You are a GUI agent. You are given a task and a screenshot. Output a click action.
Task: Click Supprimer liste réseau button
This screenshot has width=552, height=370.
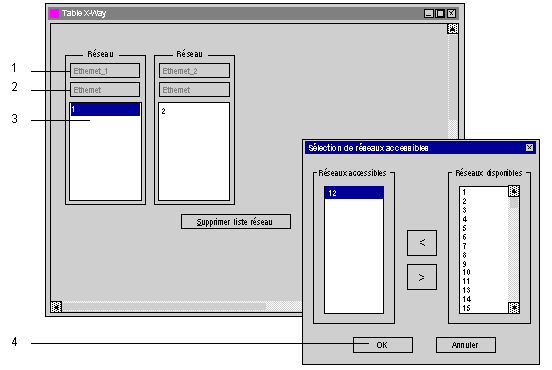(236, 222)
